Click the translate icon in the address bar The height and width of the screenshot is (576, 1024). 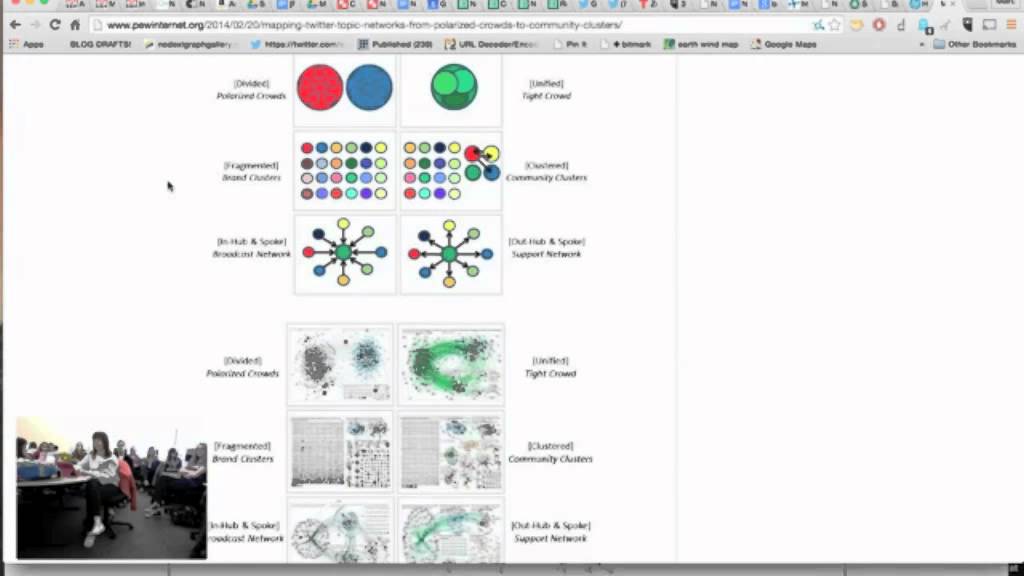click(x=818, y=25)
